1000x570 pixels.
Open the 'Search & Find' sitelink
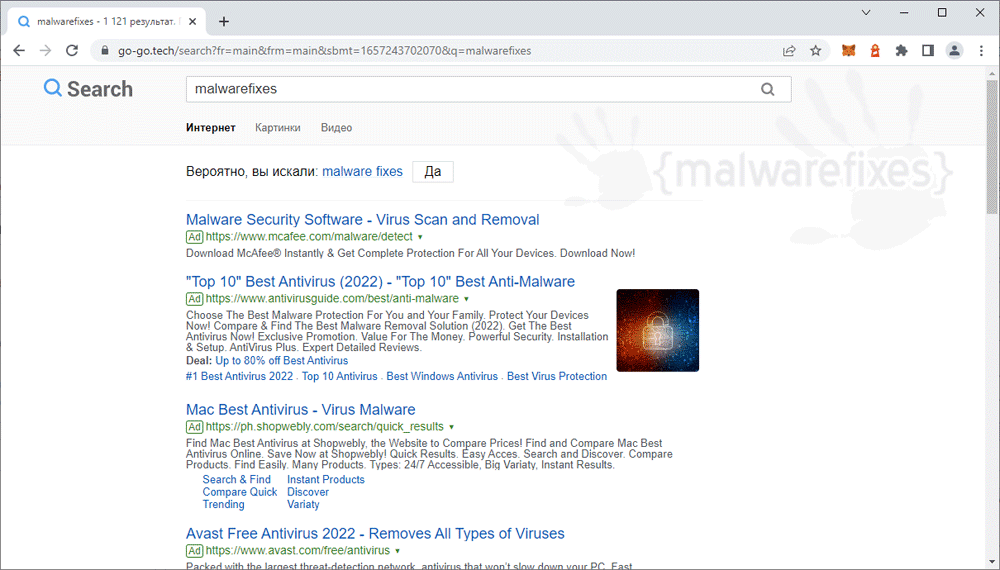click(237, 479)
